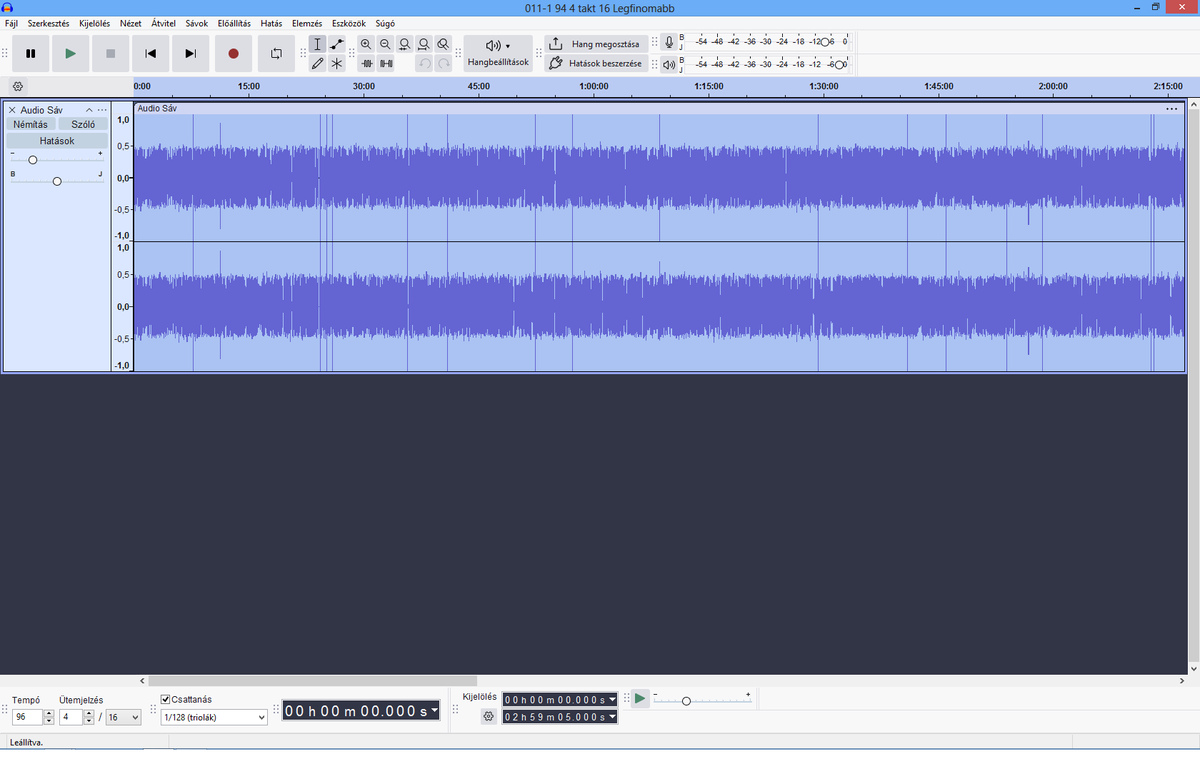Click the red Record button
The image size is (1200, 759).
pos(233,54)
